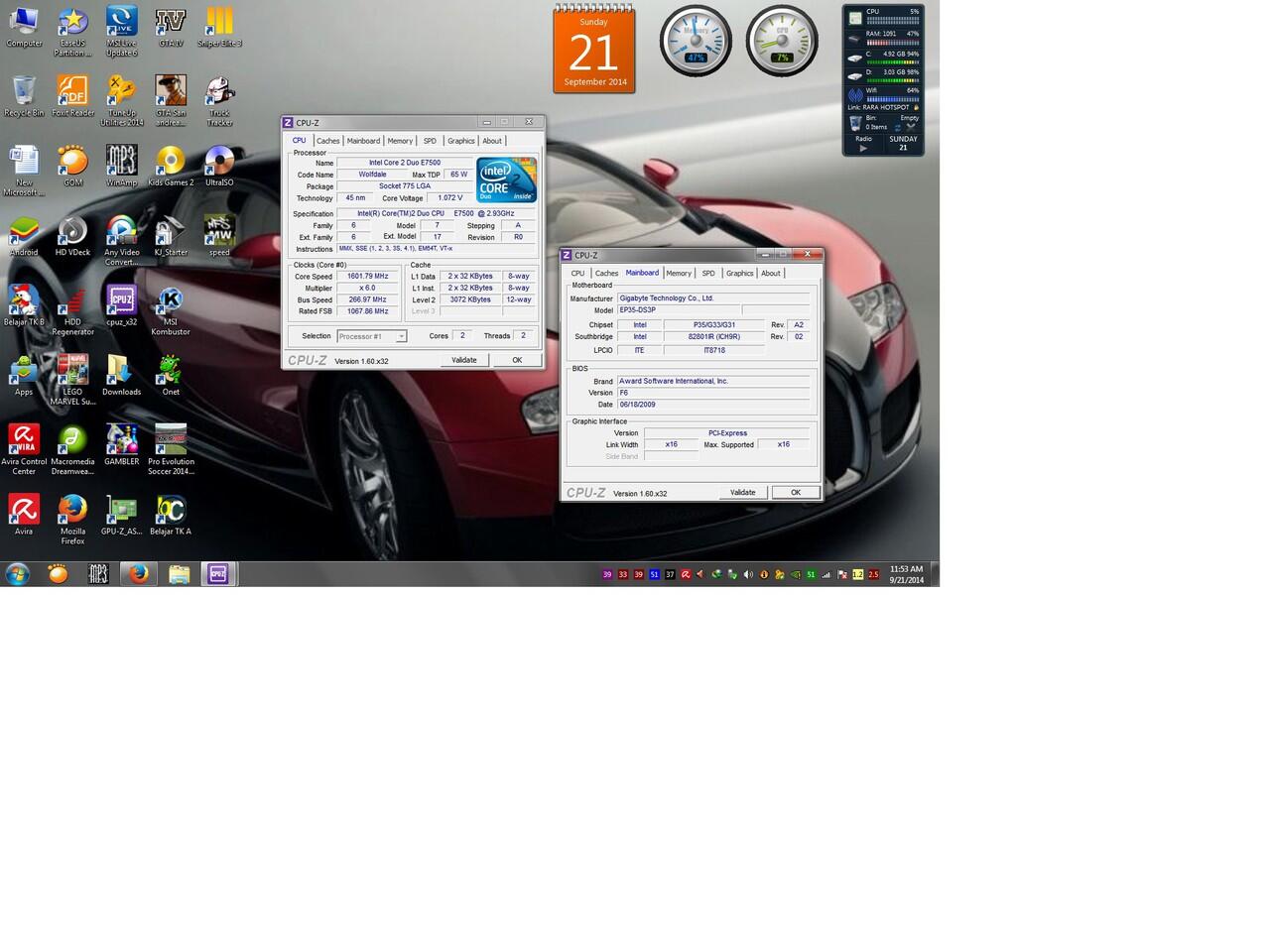Click the Code Name field Wolfdale

coord(372,175)
